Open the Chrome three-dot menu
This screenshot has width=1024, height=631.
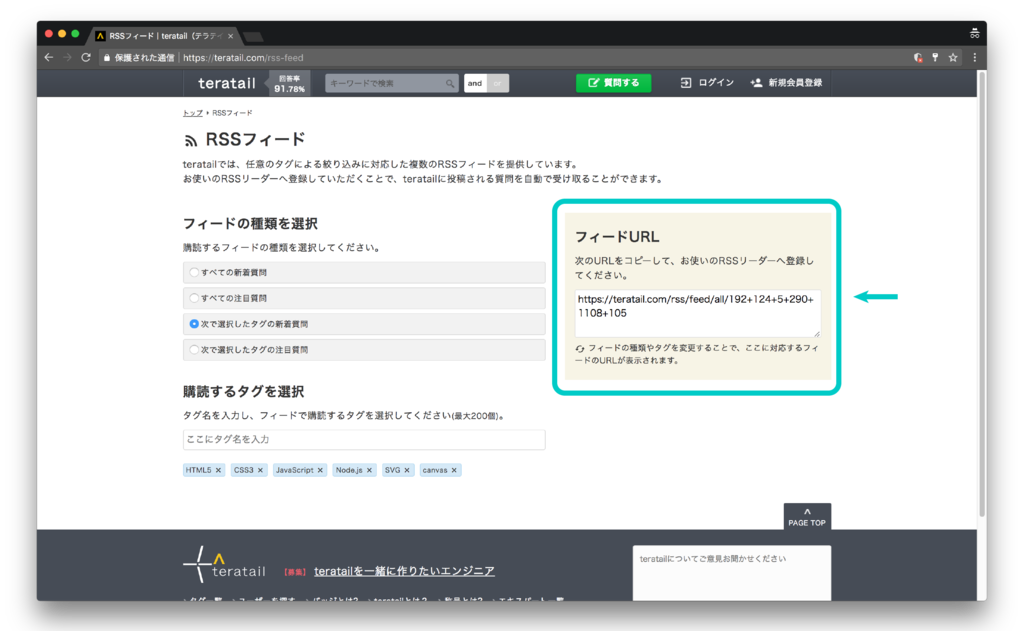[974, 57]
